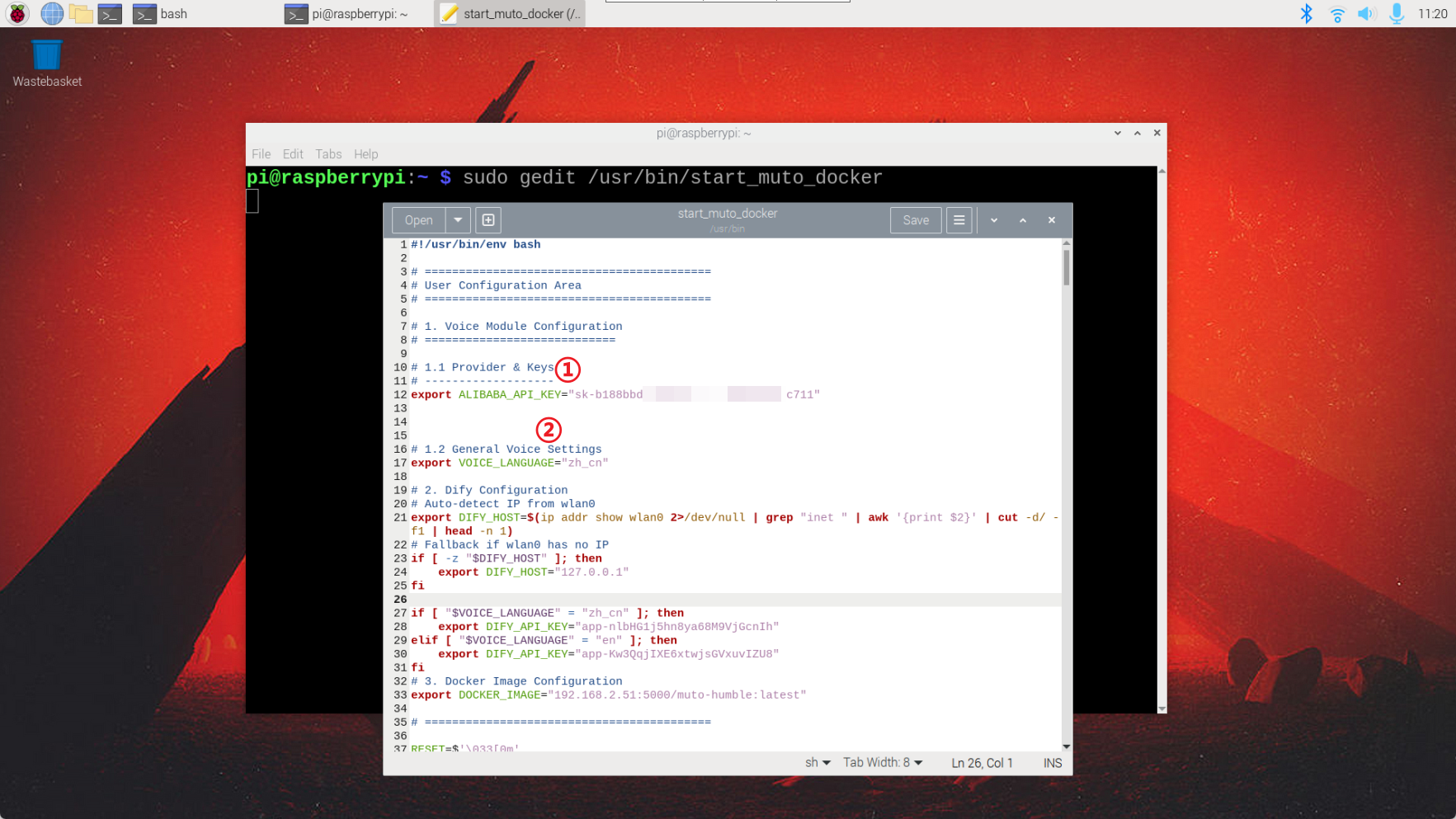Open the terminal Tabs menu

pyautogui.click(x=328, y=154)
